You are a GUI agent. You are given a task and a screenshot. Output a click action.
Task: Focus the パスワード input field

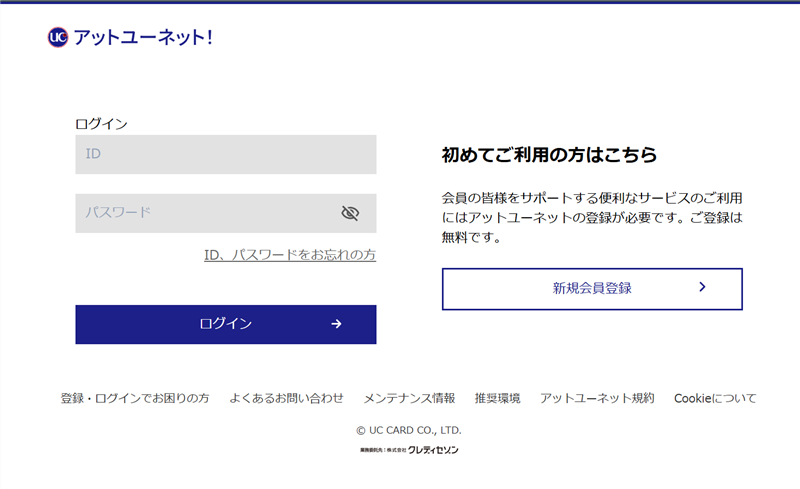pos(226,213)
